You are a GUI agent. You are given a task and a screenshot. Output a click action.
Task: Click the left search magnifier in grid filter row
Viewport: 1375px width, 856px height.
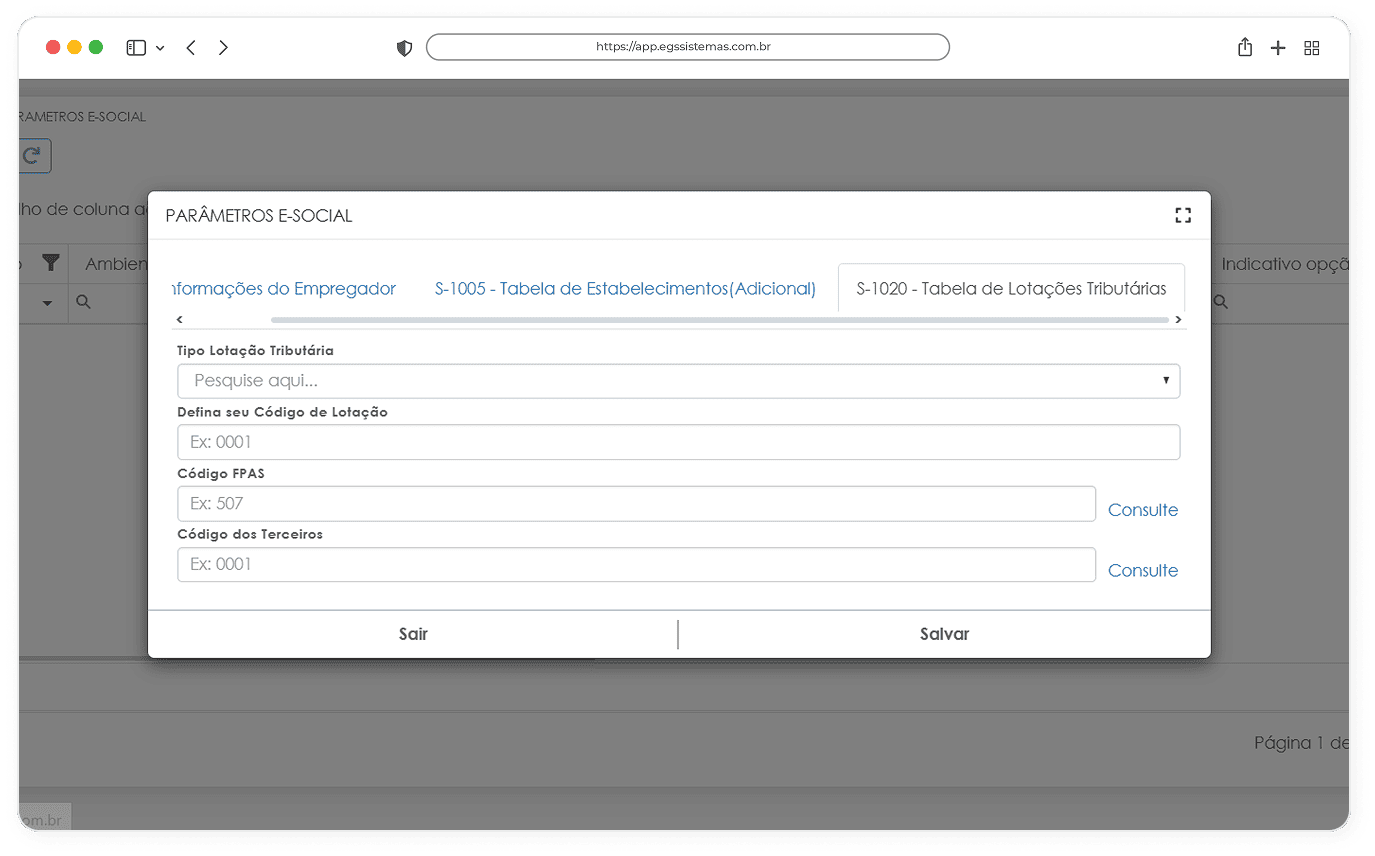pos(84,302)
